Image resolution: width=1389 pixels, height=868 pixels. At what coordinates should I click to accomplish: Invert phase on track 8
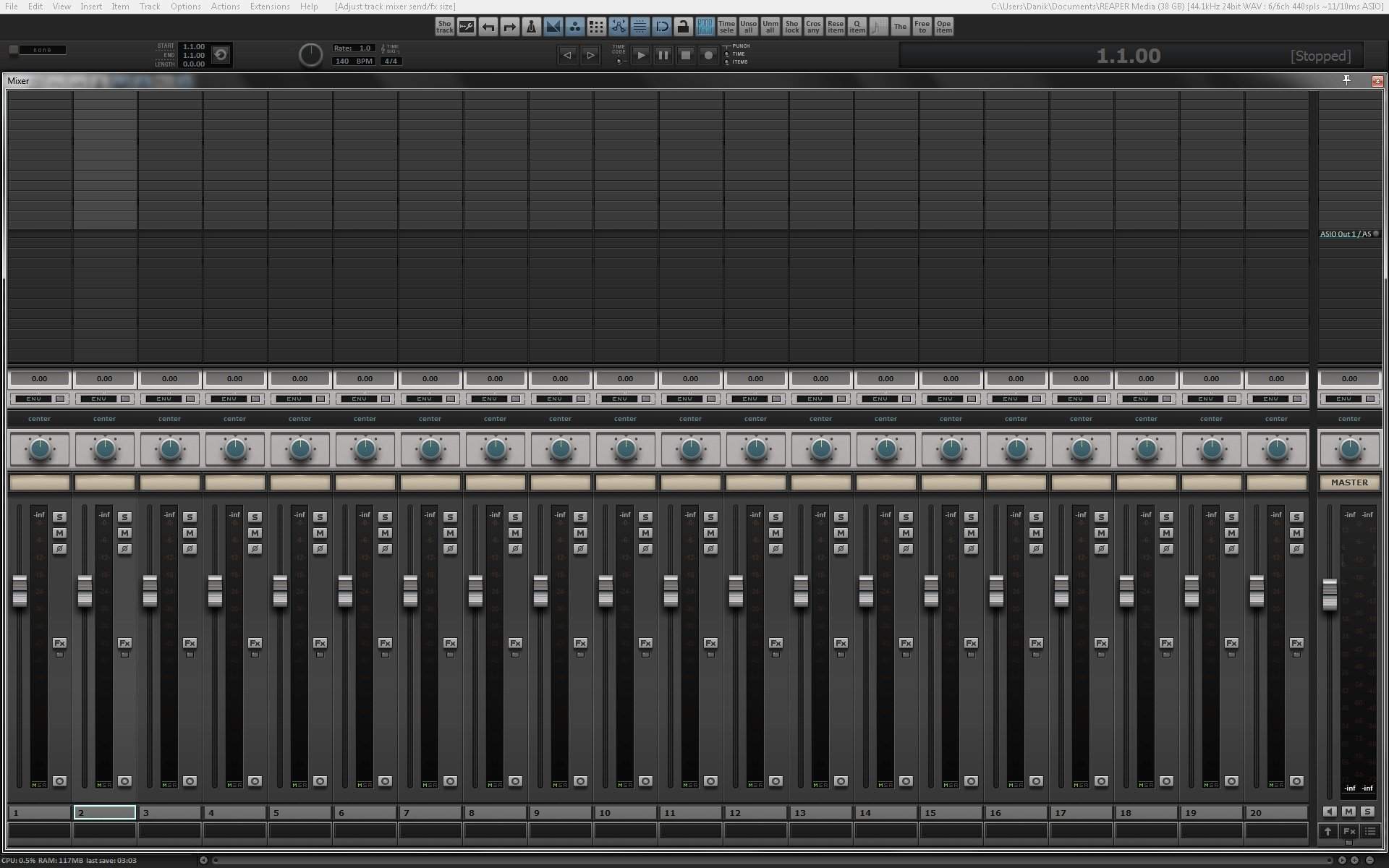coord(515,549)
